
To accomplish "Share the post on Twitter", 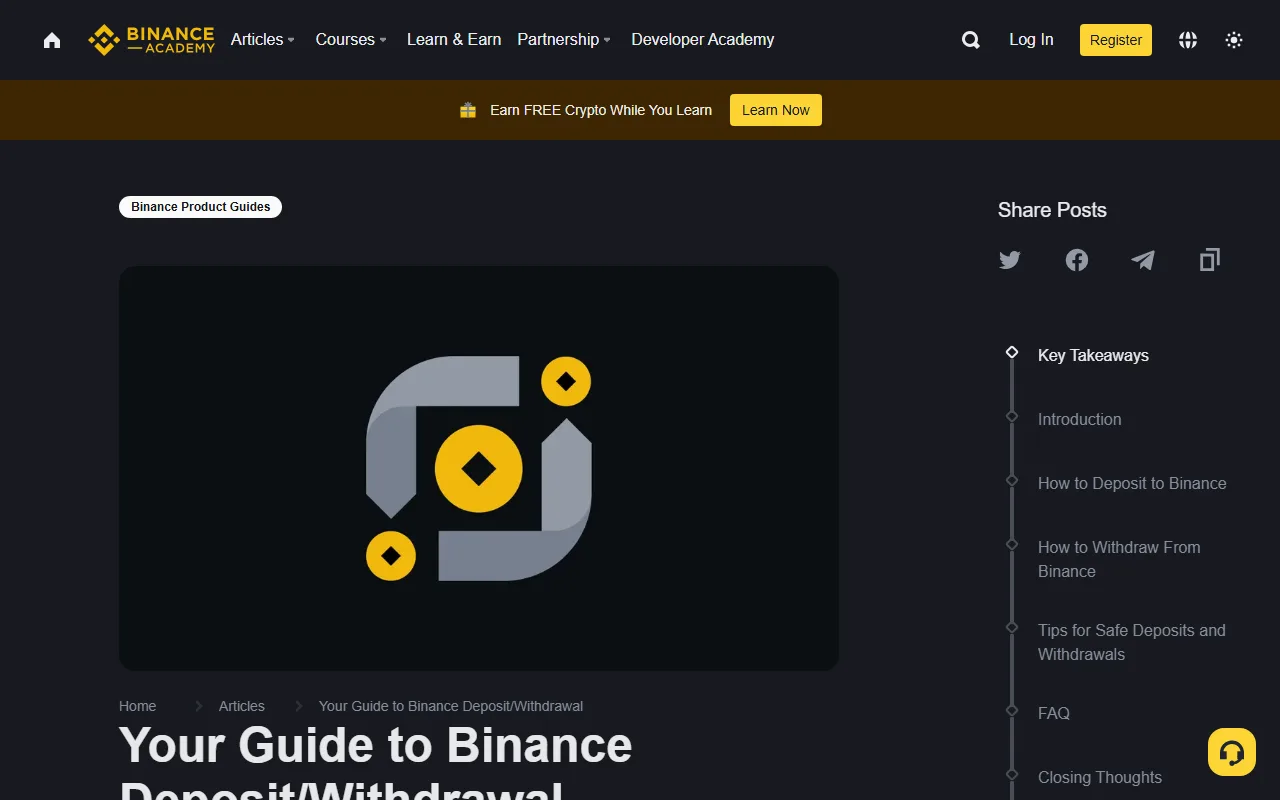I will [x=1010, y=260].
